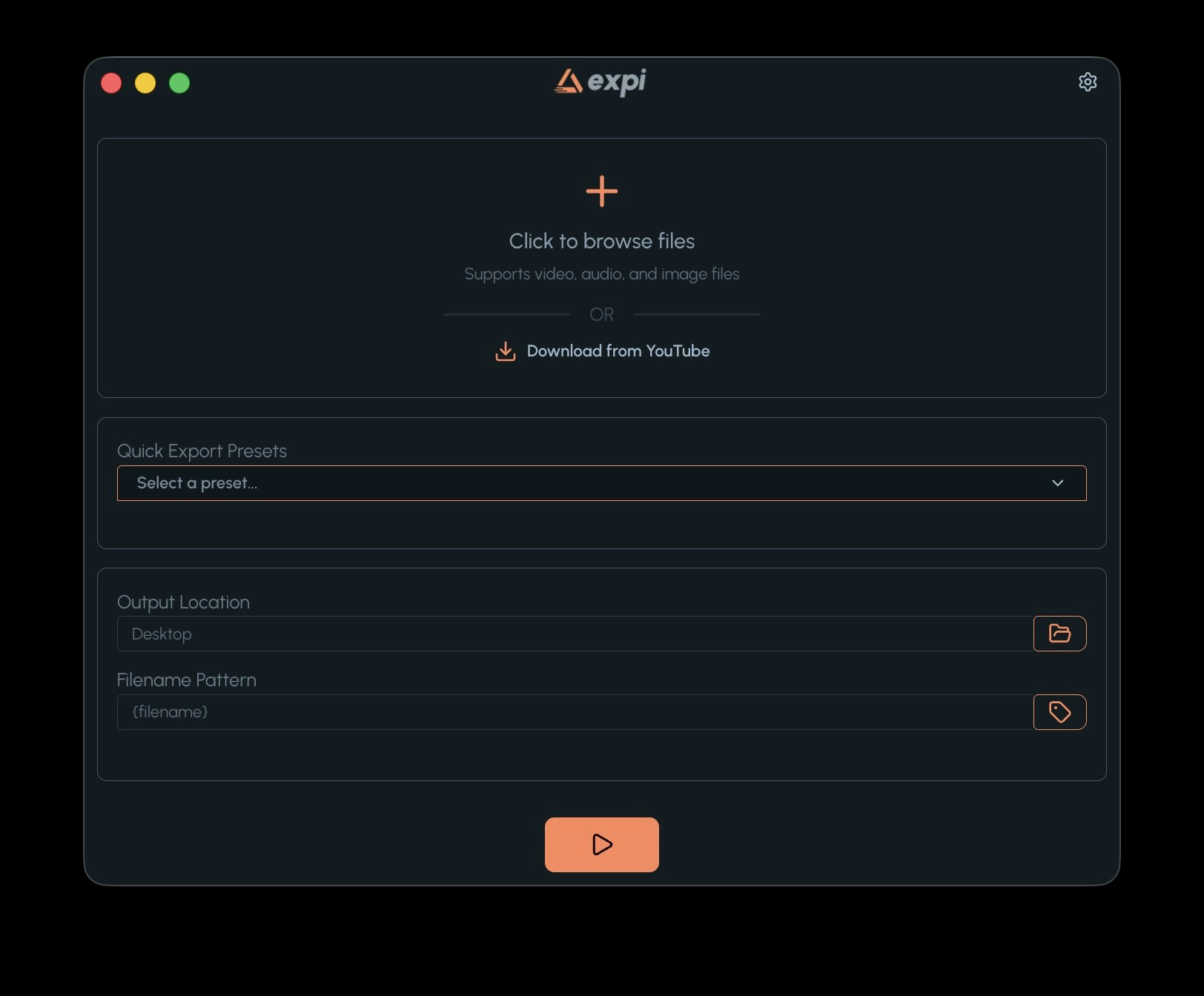Click the Output Location Desktop field
Image resolution: width=1204 pixels, height=996 pixels.
point(571,634)
